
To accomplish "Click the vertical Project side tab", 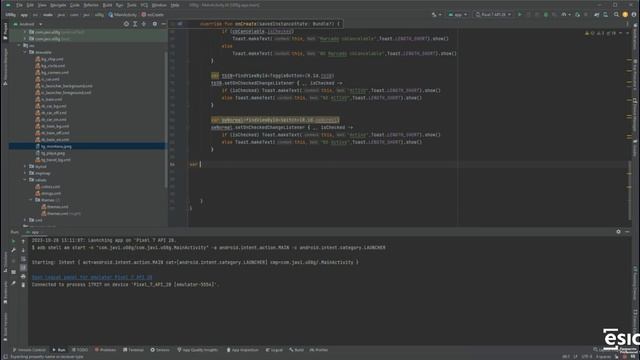I will point(5,31).
